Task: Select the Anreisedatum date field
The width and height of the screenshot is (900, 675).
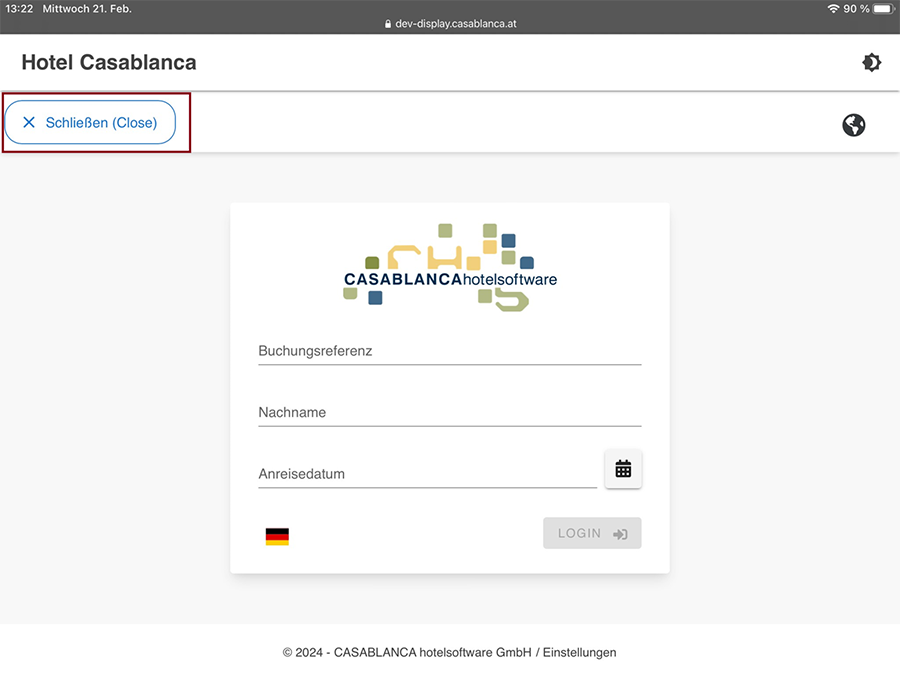Action: [x=427, y=474]
